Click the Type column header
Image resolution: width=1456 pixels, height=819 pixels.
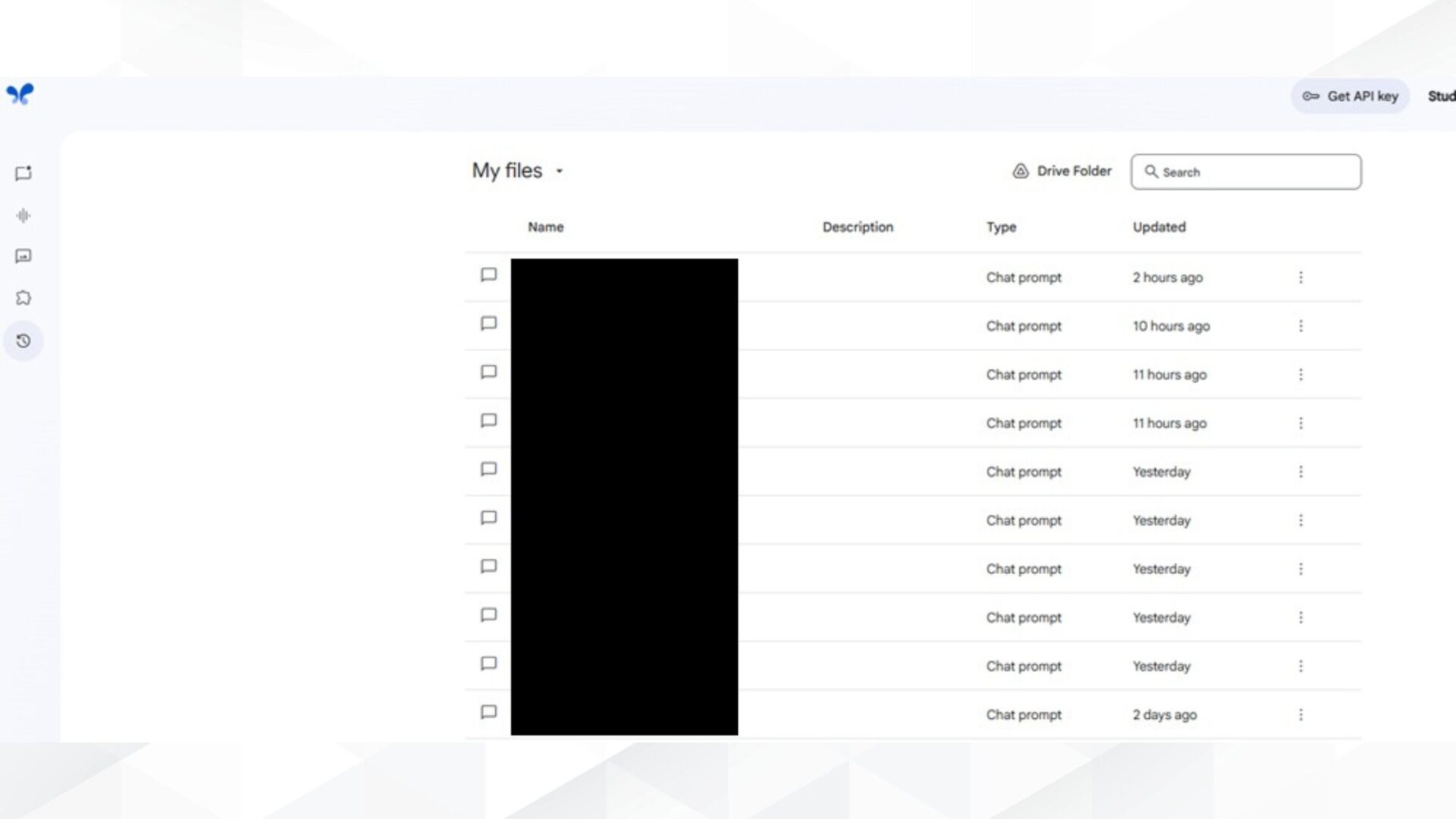1001,227
